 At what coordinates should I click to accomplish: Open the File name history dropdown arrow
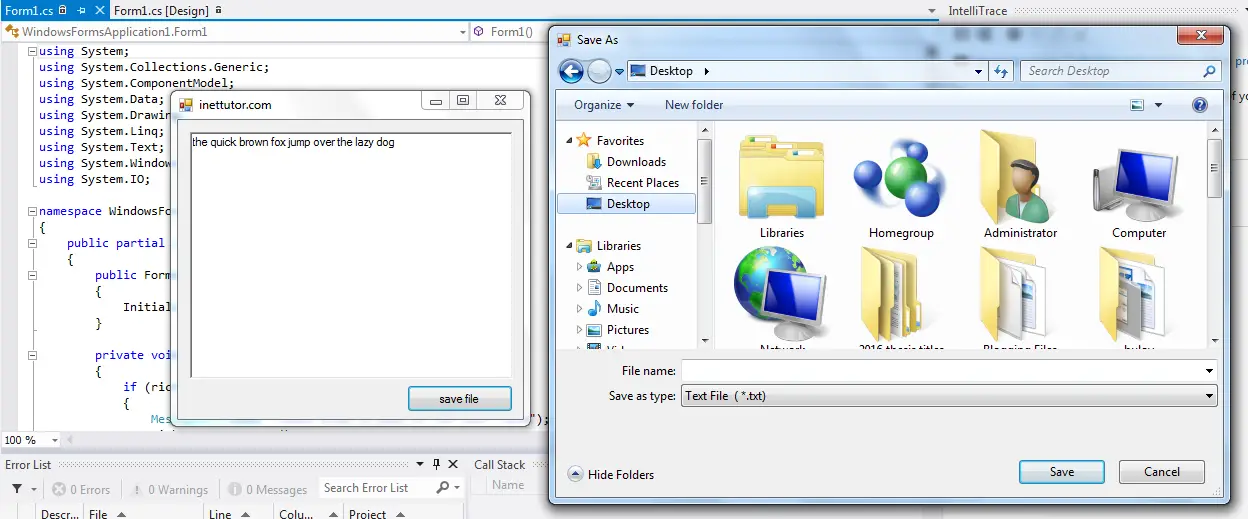coord(1209,371)
